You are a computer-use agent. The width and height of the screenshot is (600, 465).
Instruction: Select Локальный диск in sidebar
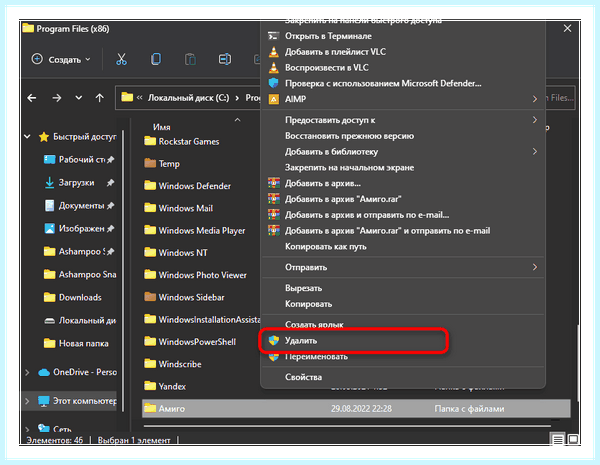tap(80, 320)
